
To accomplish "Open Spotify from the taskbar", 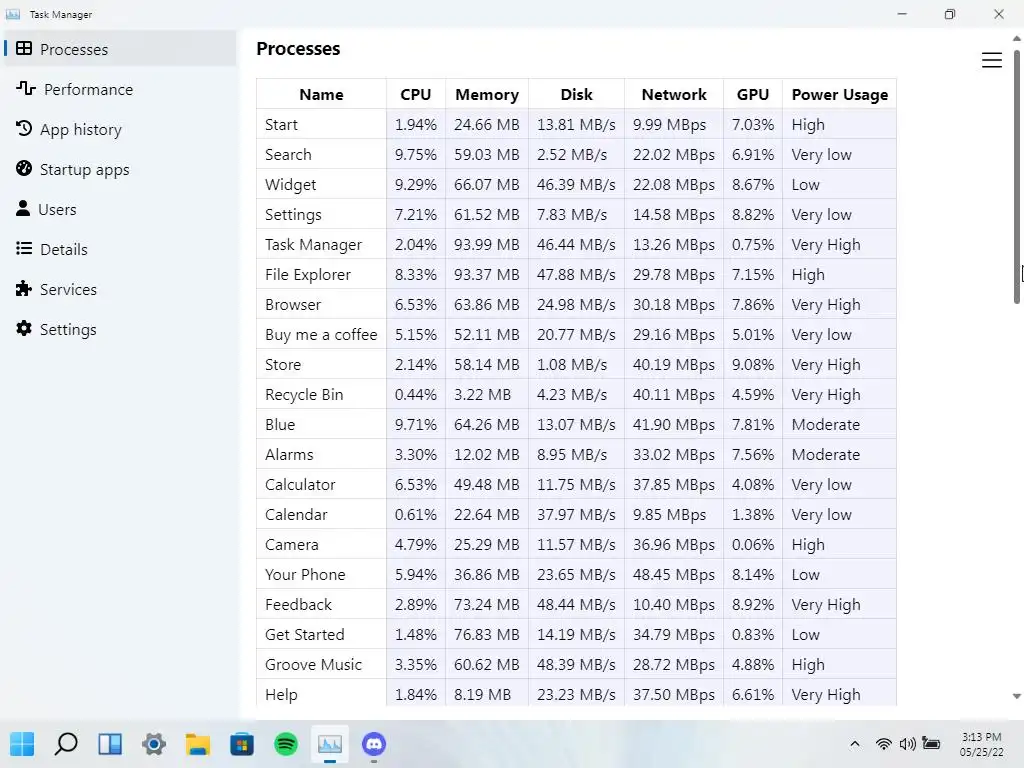I will point(286,744).
